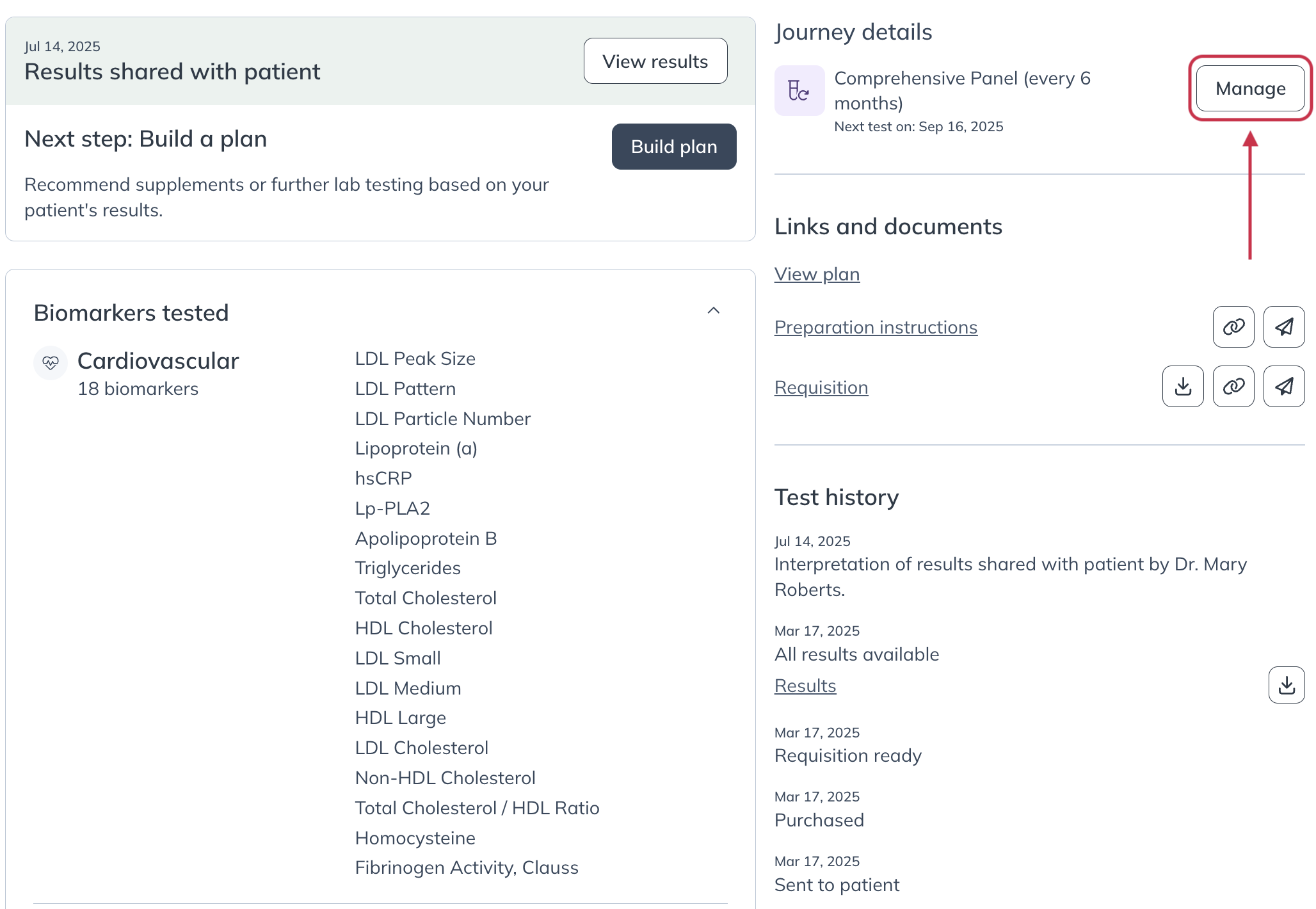Click the Homocysteine biomarker entry
Image resolution: width=1316 pixels, height=909 pixels.
click(x=415, y=838)
